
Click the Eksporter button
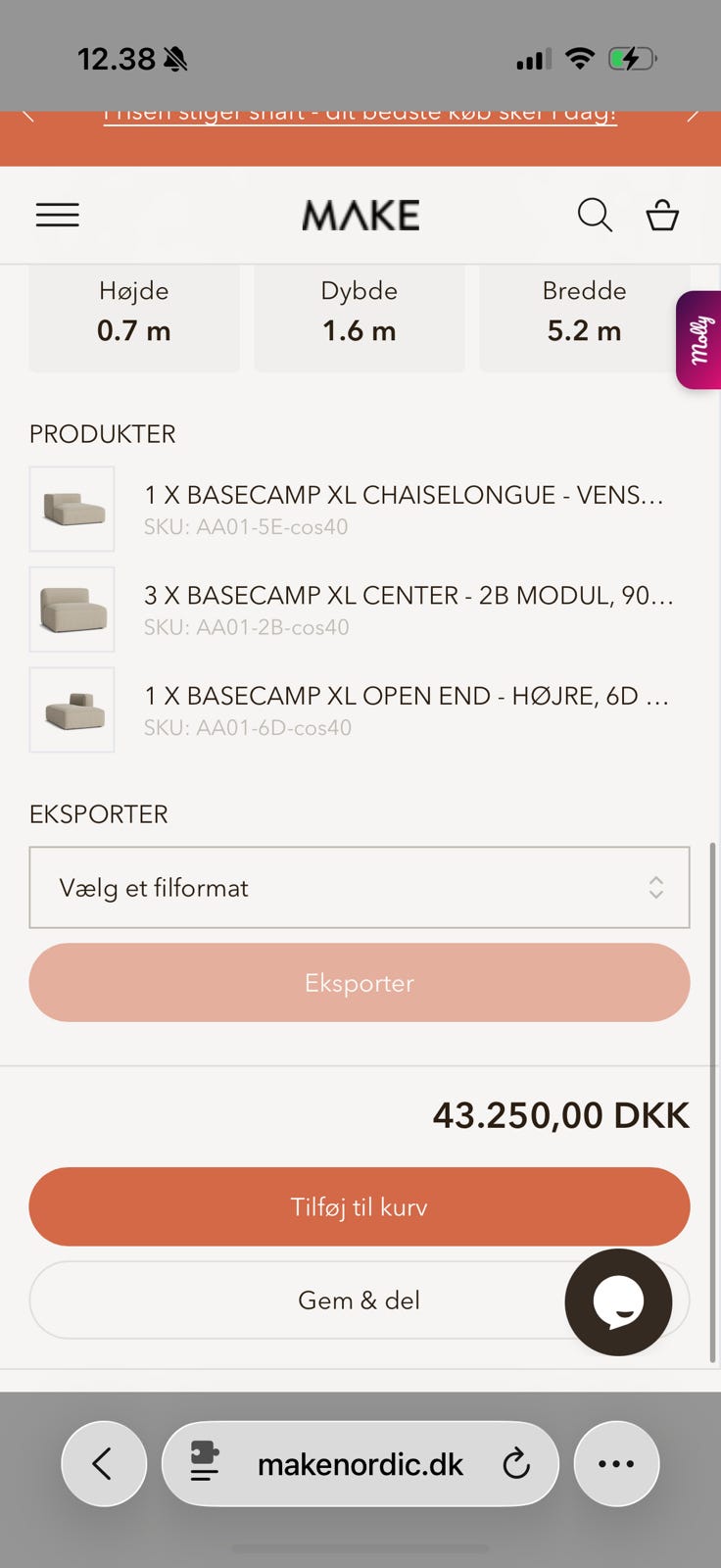click(x=360, y=983)
